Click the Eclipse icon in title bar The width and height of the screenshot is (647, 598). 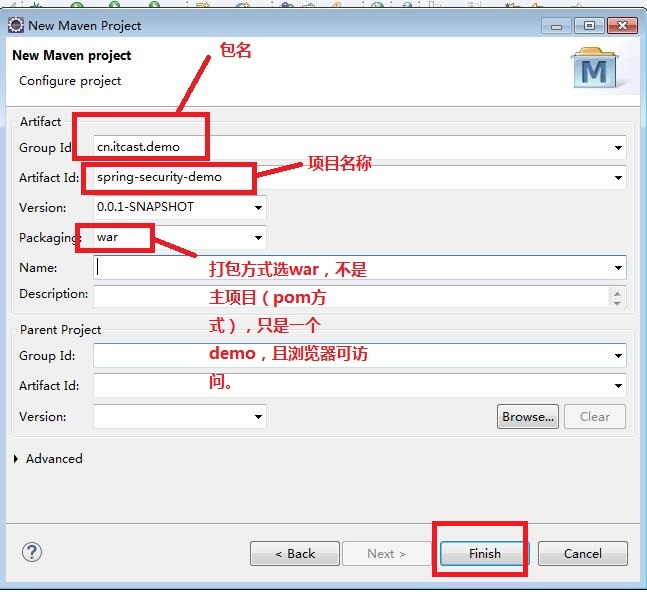pos(16,26)
